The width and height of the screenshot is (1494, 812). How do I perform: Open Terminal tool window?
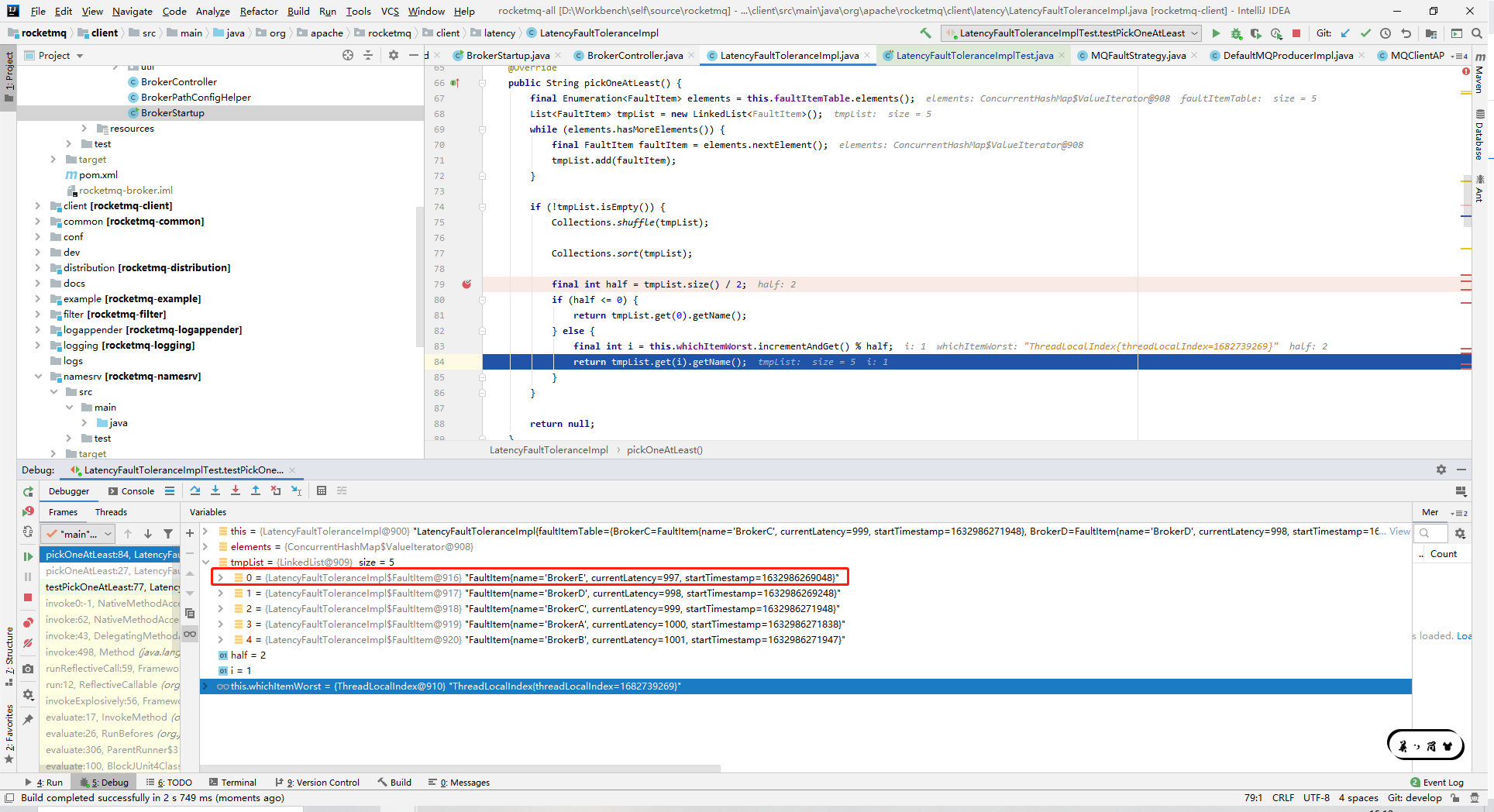[x=231, y=783]
